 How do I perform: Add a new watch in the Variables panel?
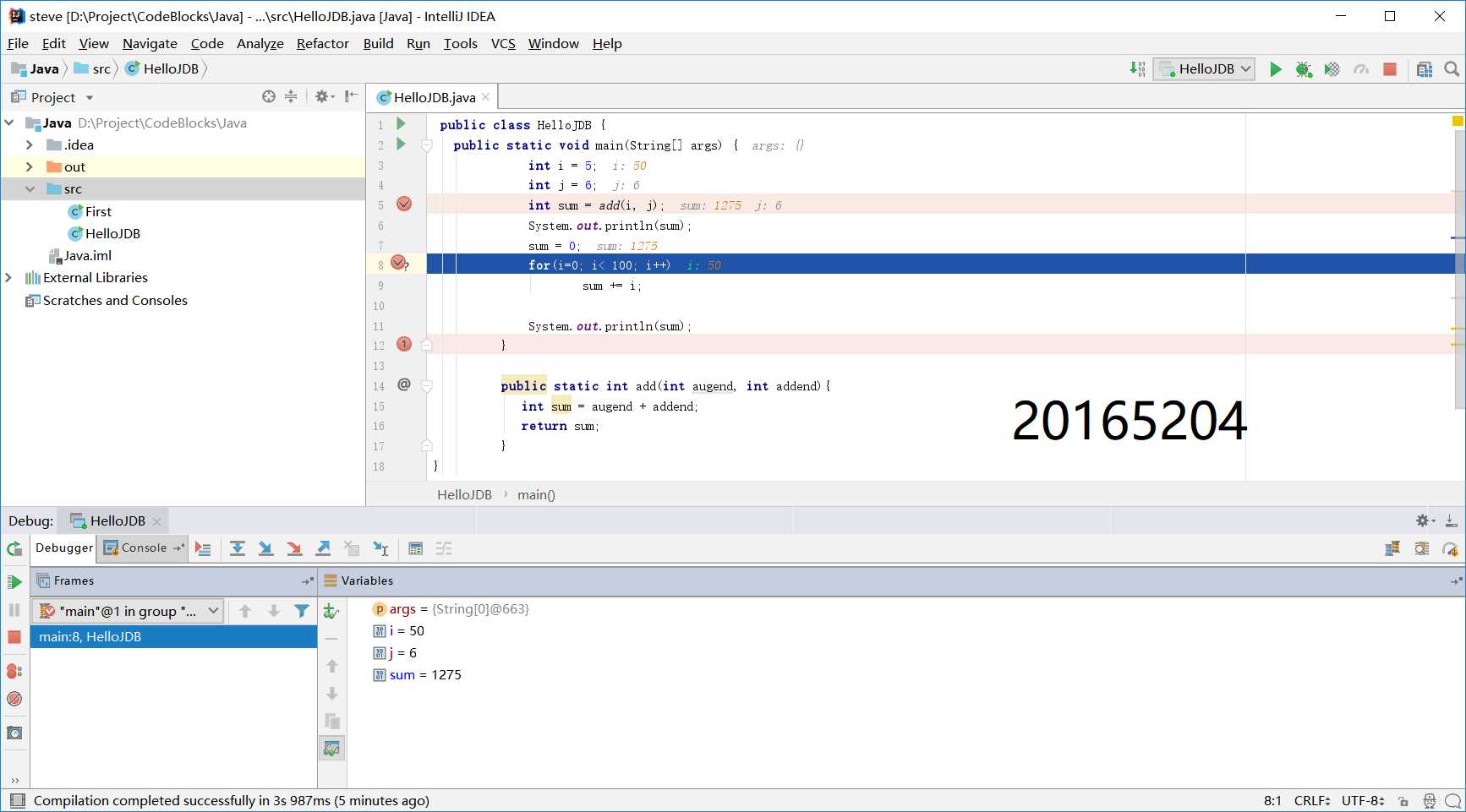click(x=331, y=611)
